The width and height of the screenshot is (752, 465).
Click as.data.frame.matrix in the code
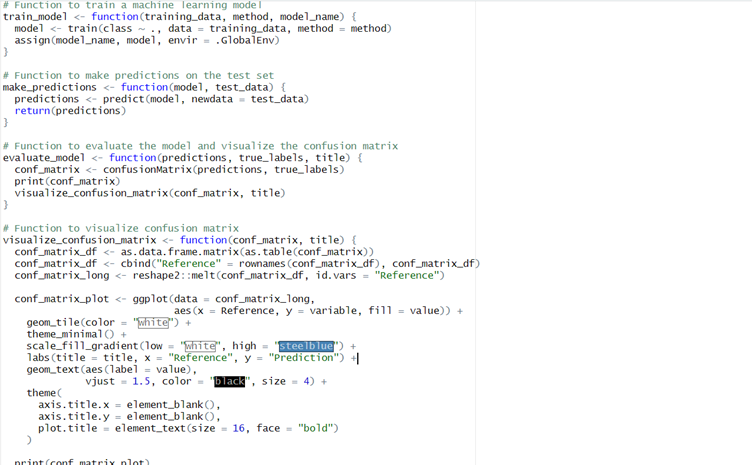pos(182,252)
